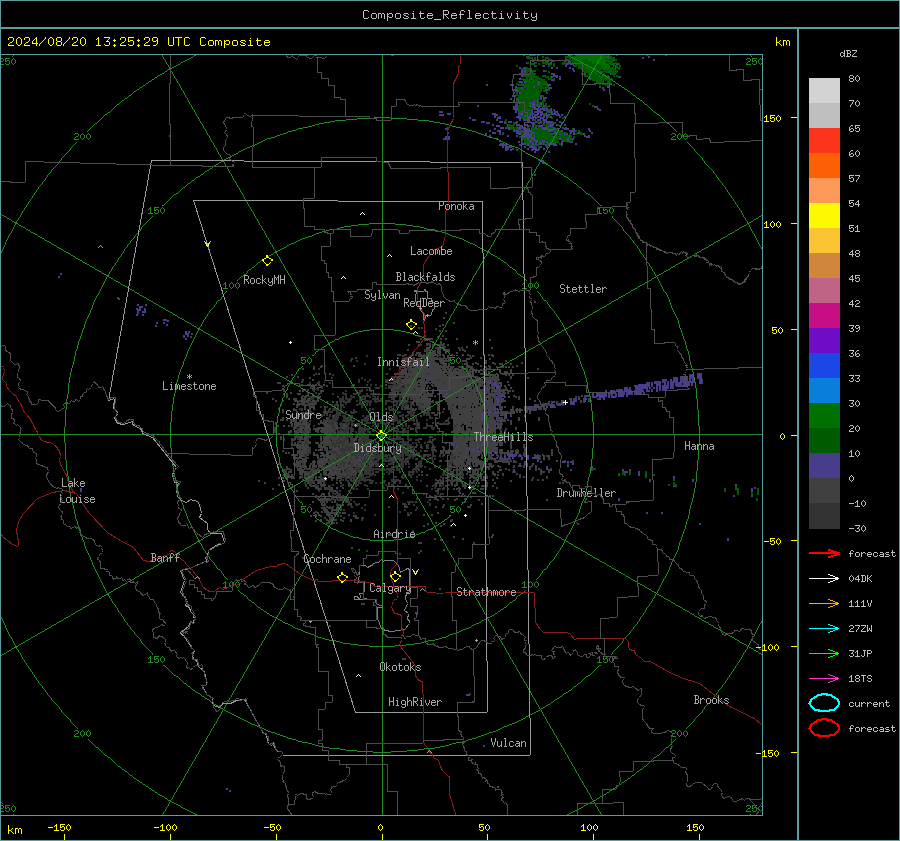Pick the lightest gray 70–80 dBZ swatch
This screenshot has width=900, height=841.
[824, 90]
